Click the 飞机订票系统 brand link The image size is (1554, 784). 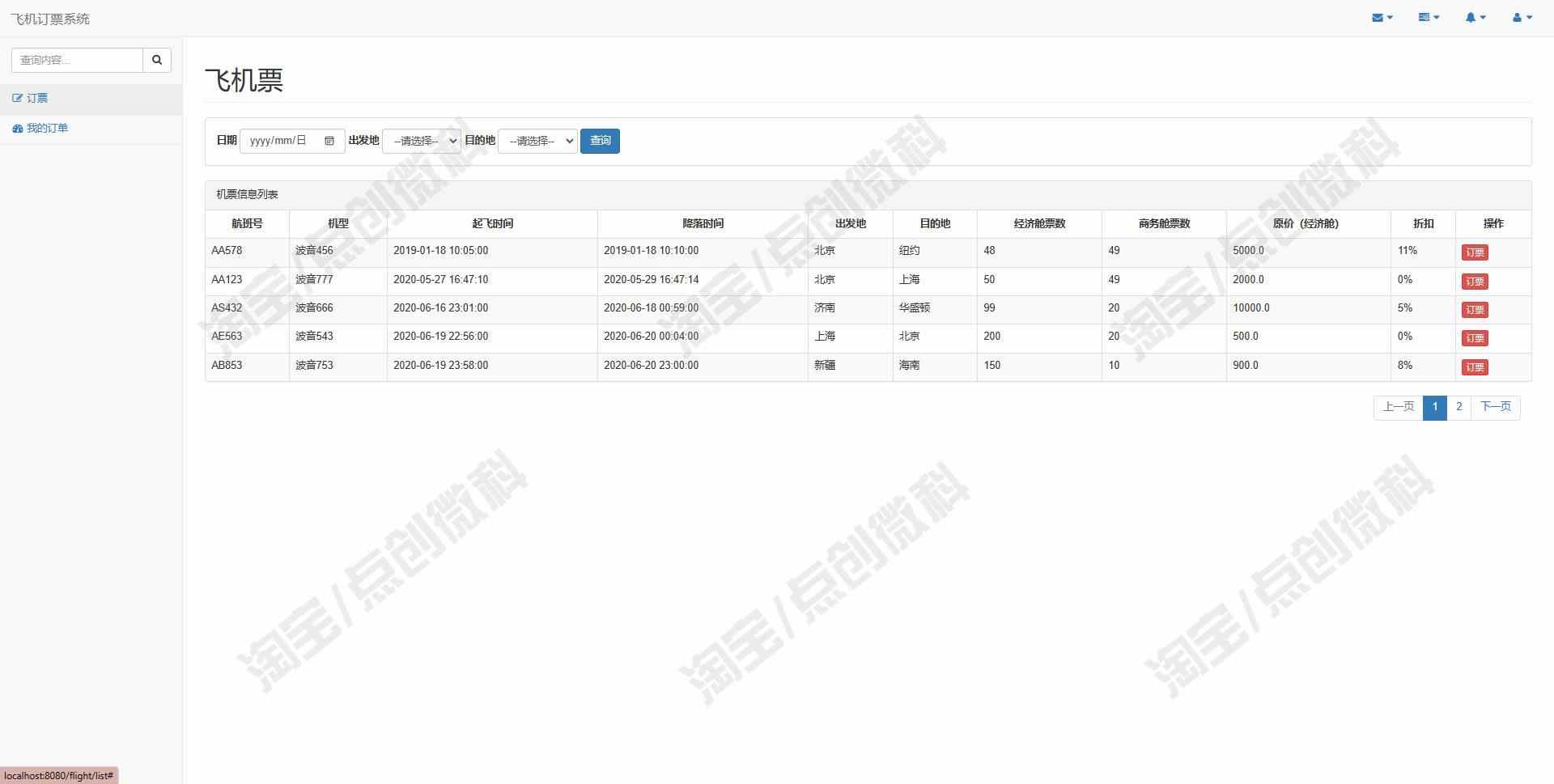pos(50,19)
